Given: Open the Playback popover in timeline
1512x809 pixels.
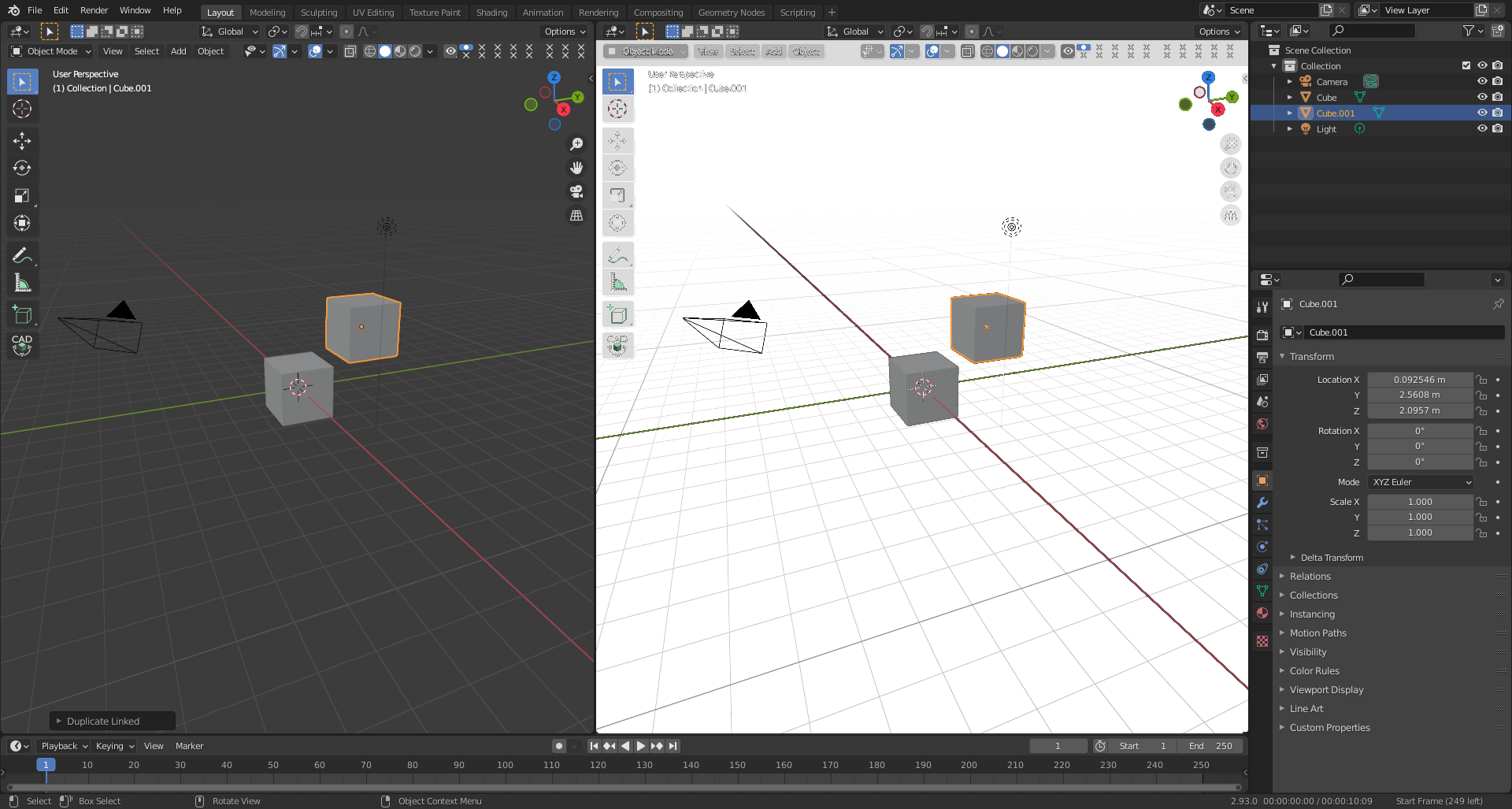Looking at the screenshot, I should coord(64,746).
